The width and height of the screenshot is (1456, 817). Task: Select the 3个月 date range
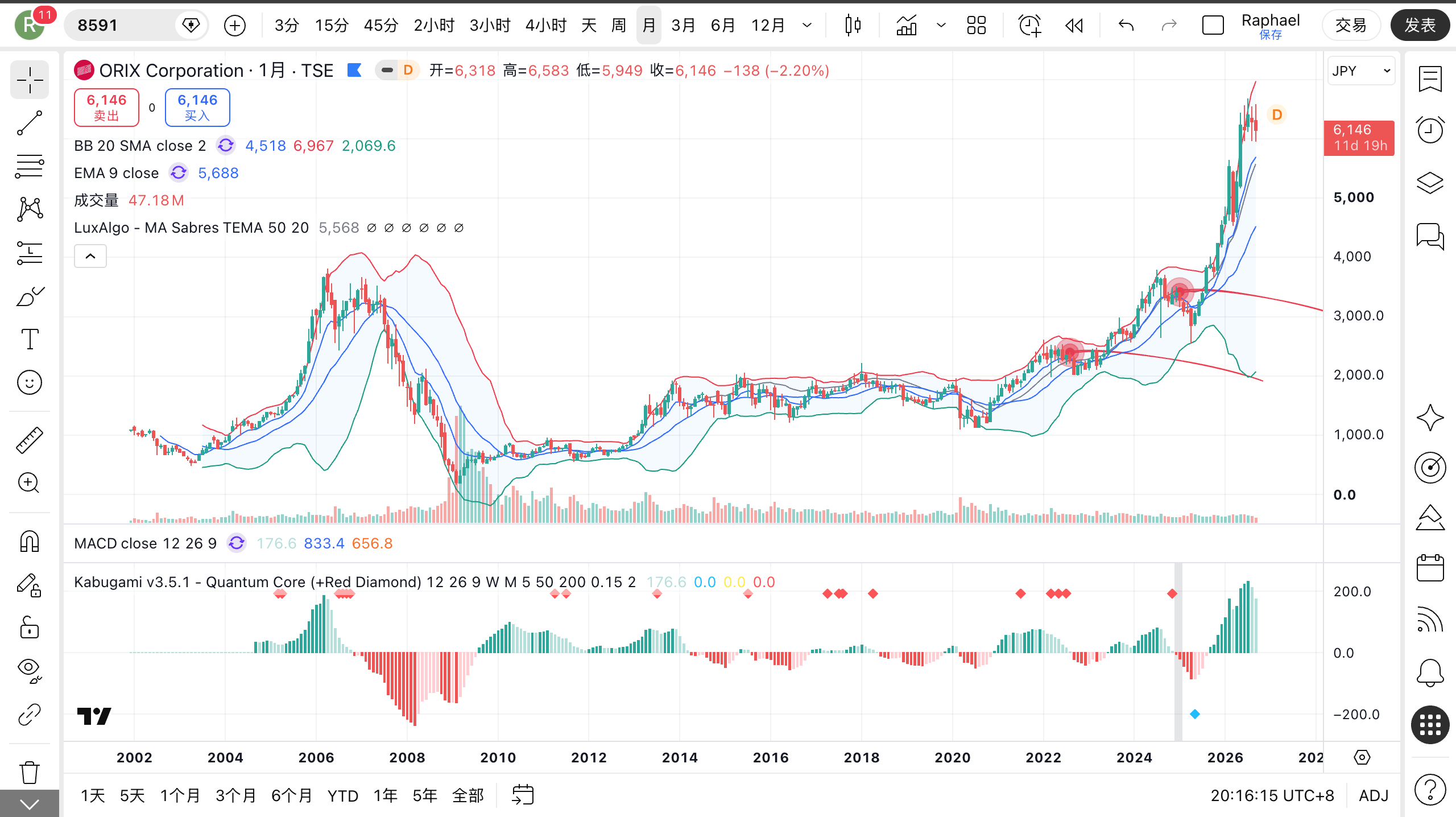(236, 795)
